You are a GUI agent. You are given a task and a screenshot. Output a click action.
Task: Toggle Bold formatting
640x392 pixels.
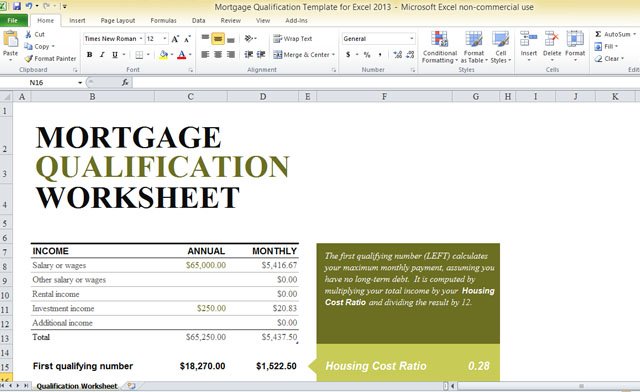click(90, 54)
